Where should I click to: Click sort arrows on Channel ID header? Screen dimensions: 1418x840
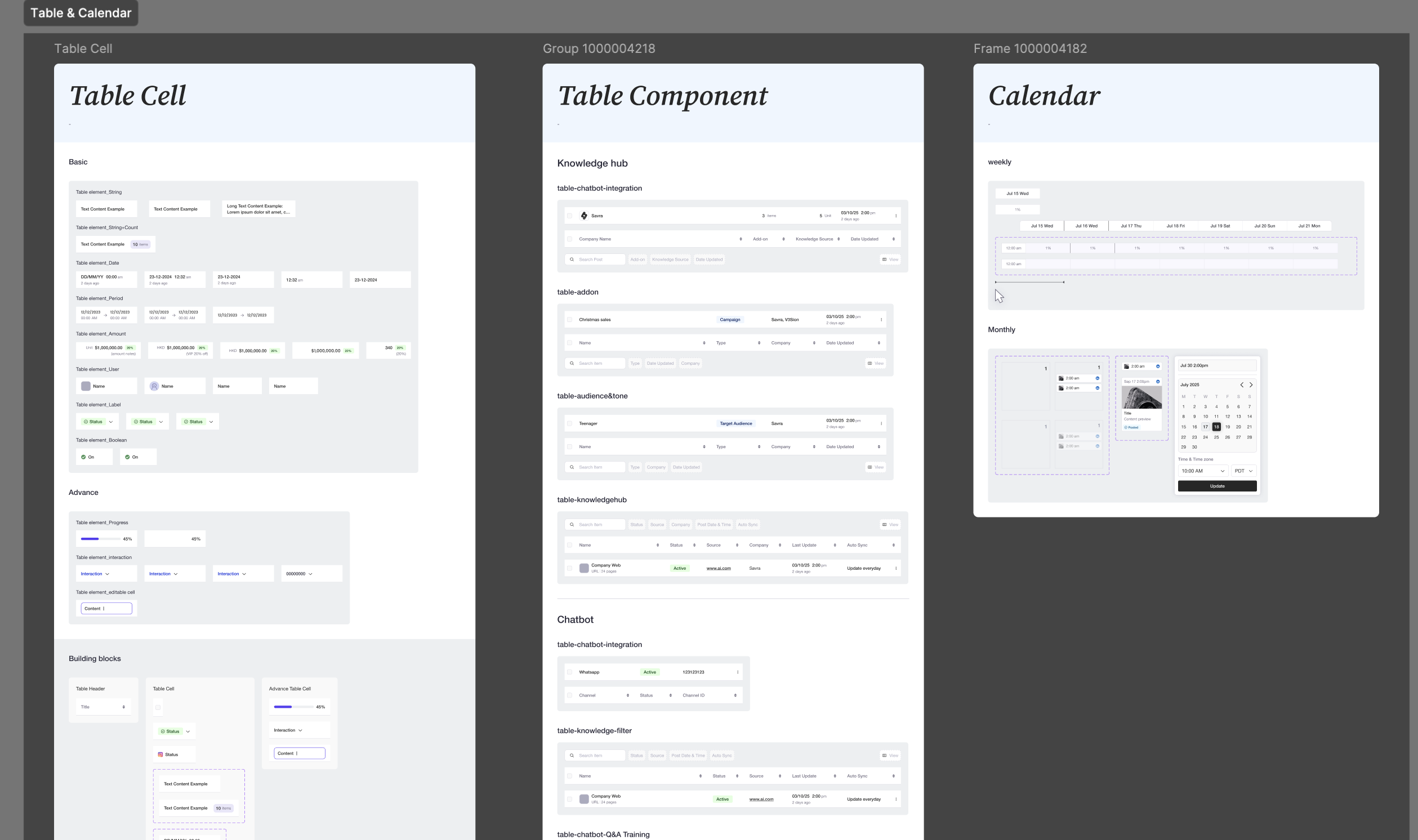[735, 696]
